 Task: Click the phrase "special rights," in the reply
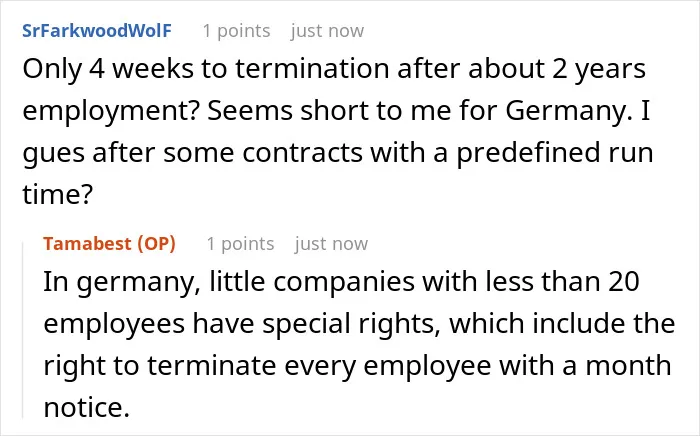click(x=351, y=324)
